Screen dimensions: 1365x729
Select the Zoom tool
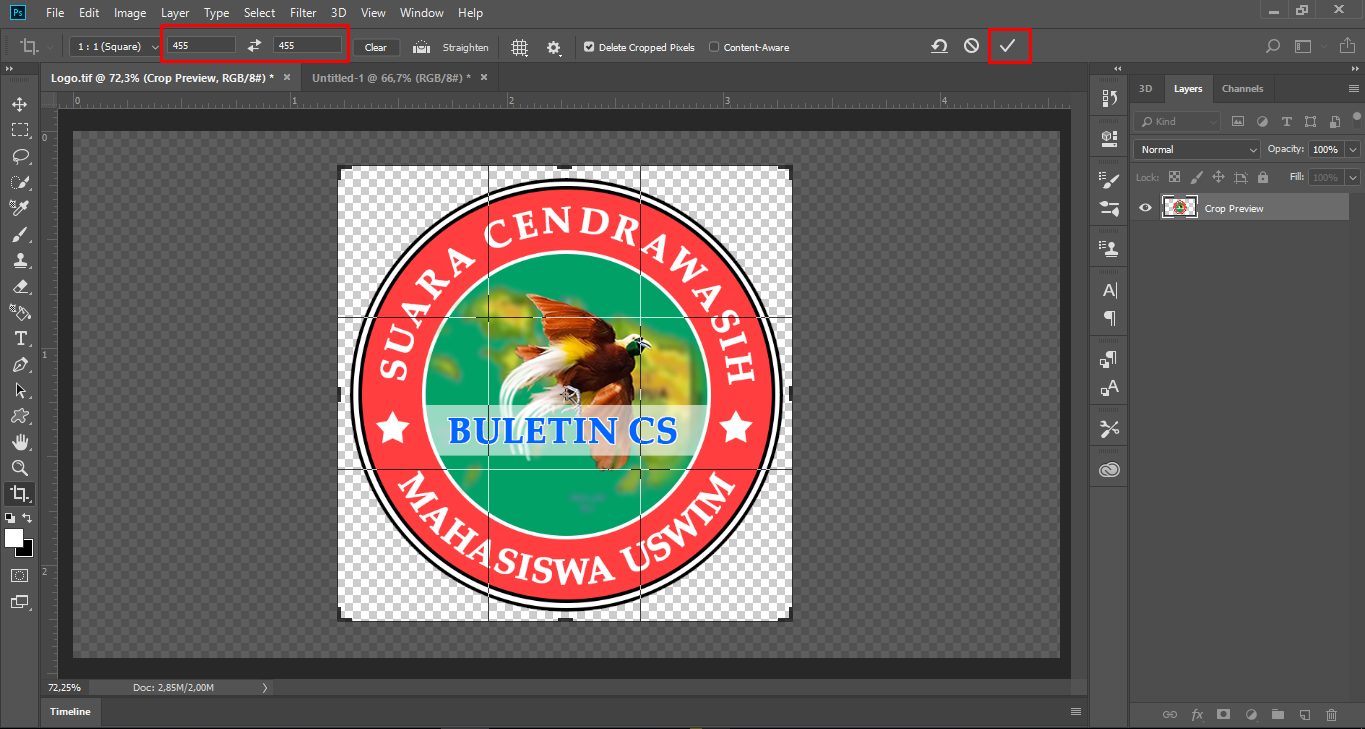click(x=19, y=468)
